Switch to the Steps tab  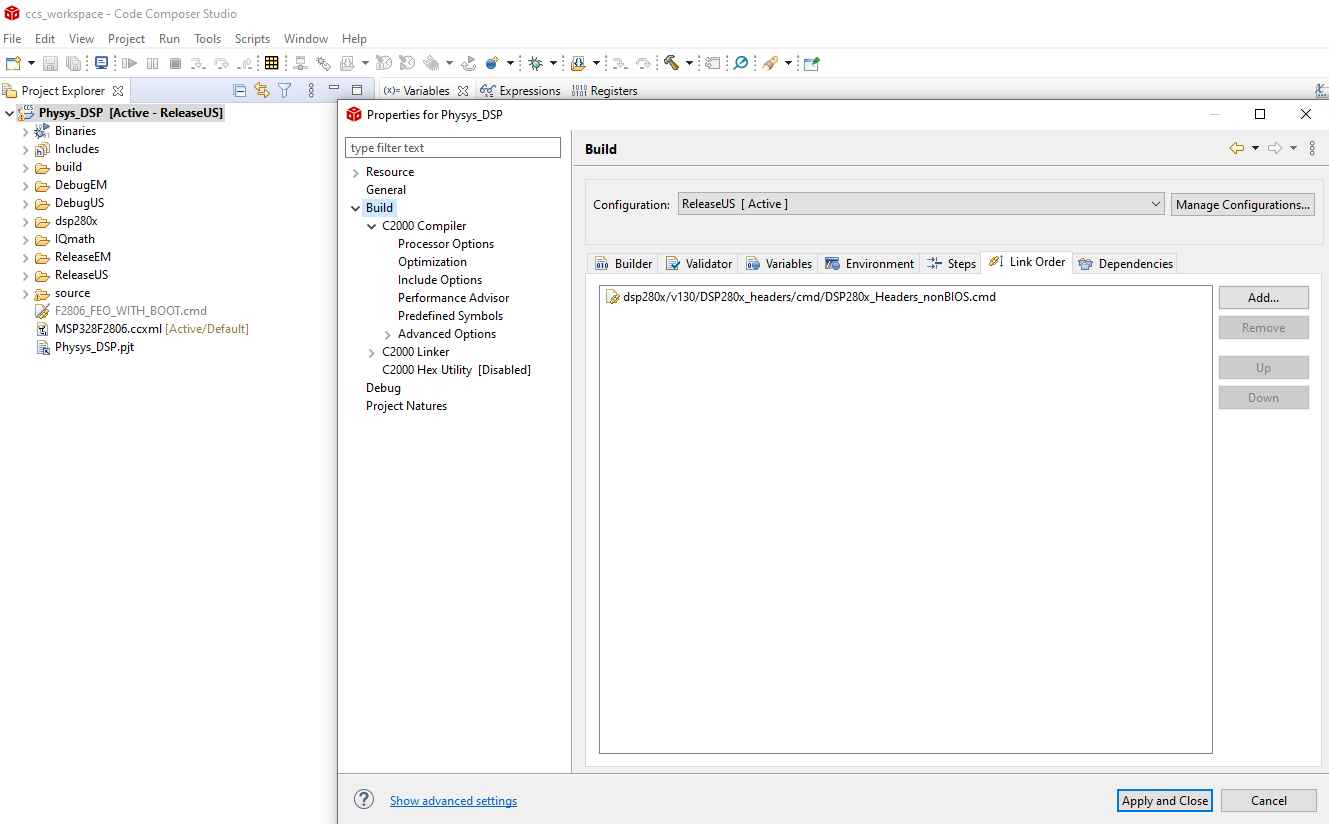click(951, 264)
